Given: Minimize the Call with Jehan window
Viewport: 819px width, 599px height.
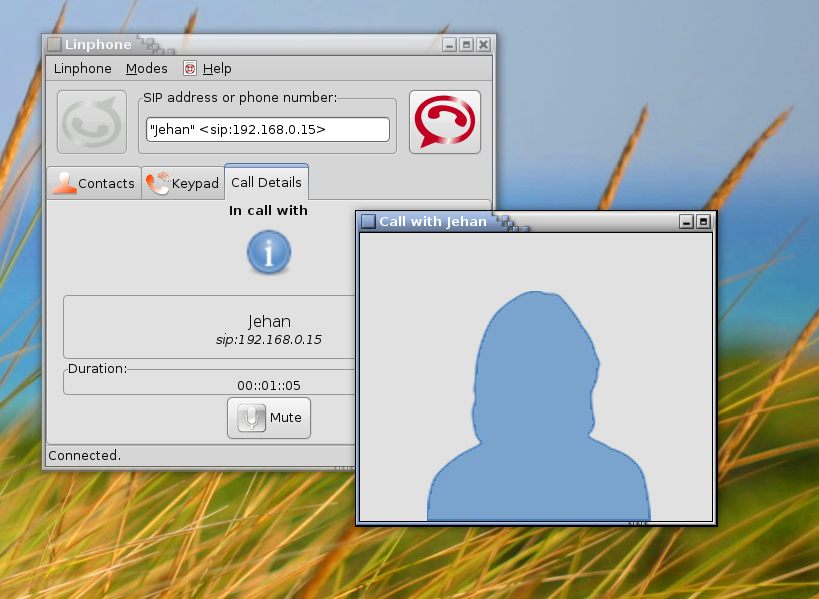Looking at the screenshot, I should point(686,222).
